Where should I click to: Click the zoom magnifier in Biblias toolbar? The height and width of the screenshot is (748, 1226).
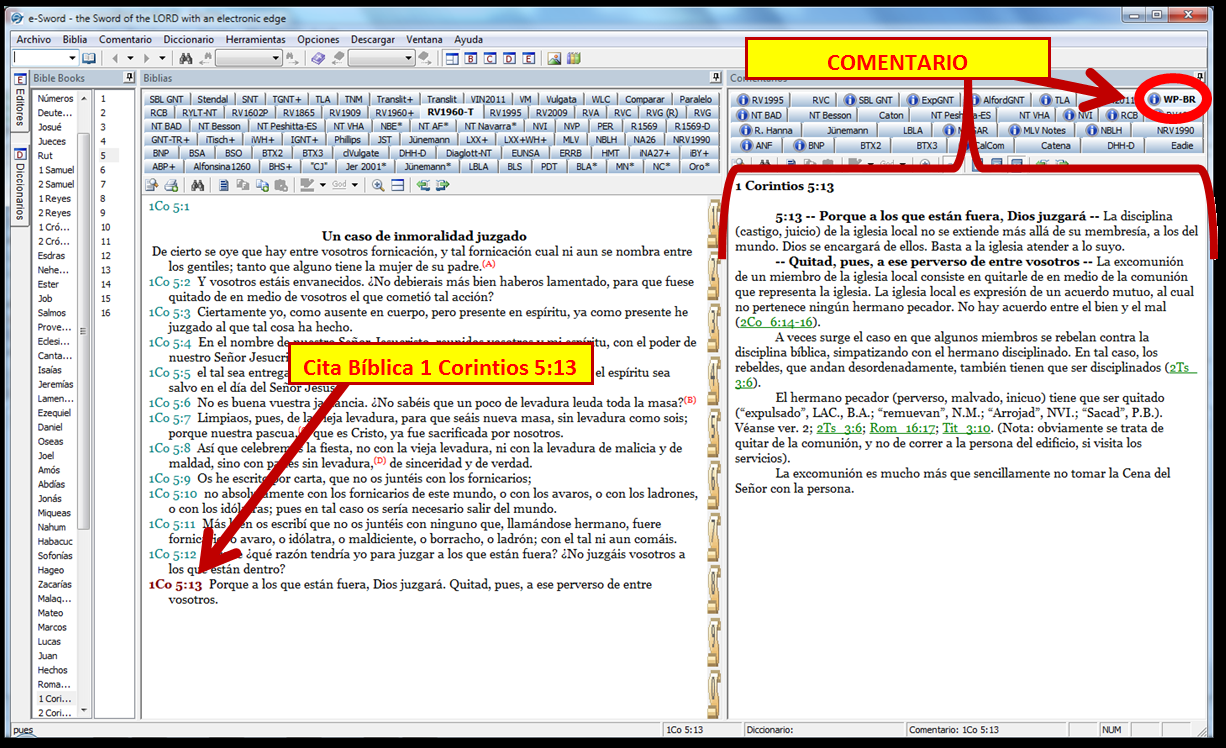tap(378, 186)
